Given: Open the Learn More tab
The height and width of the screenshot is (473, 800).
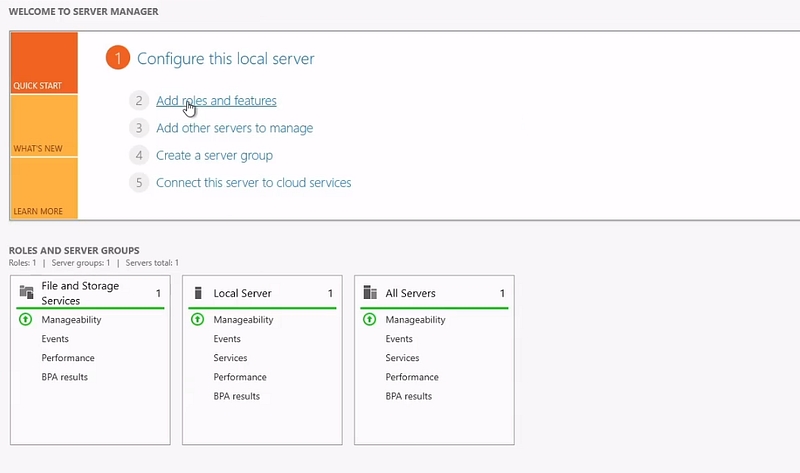Looking at the screenshot, I should point(44,188).
